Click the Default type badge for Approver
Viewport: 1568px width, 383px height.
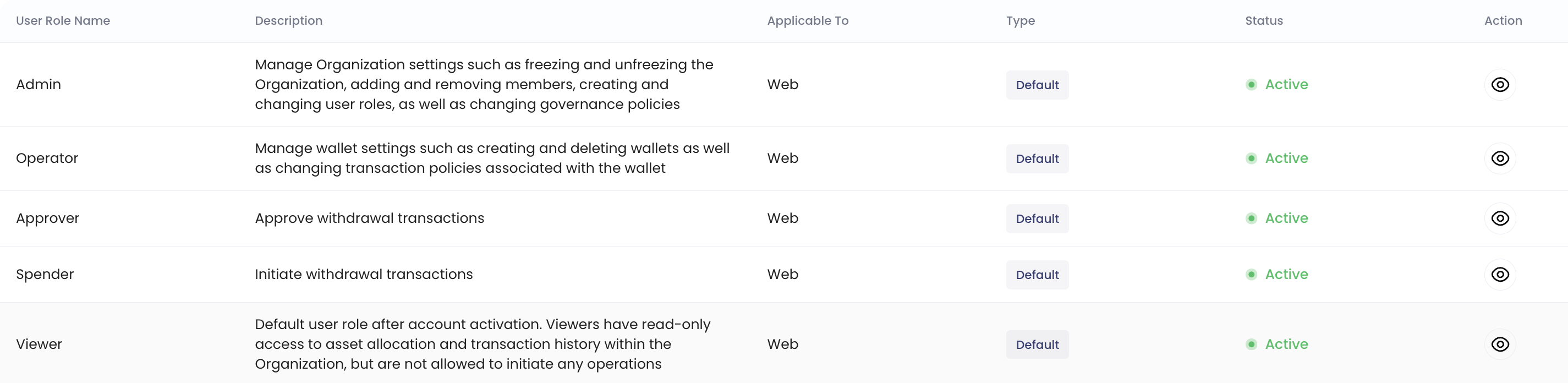pyautogui.click(x=1037, y=218)
